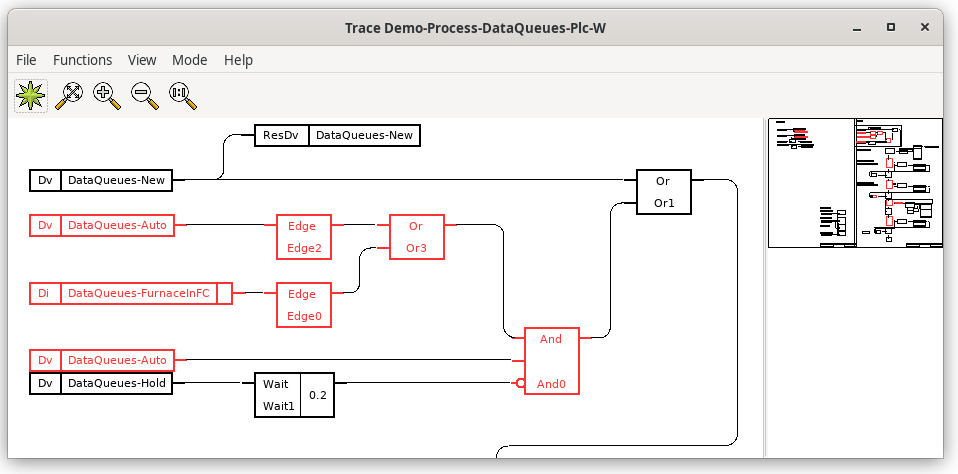Select the Wait1 timer block

295,395
